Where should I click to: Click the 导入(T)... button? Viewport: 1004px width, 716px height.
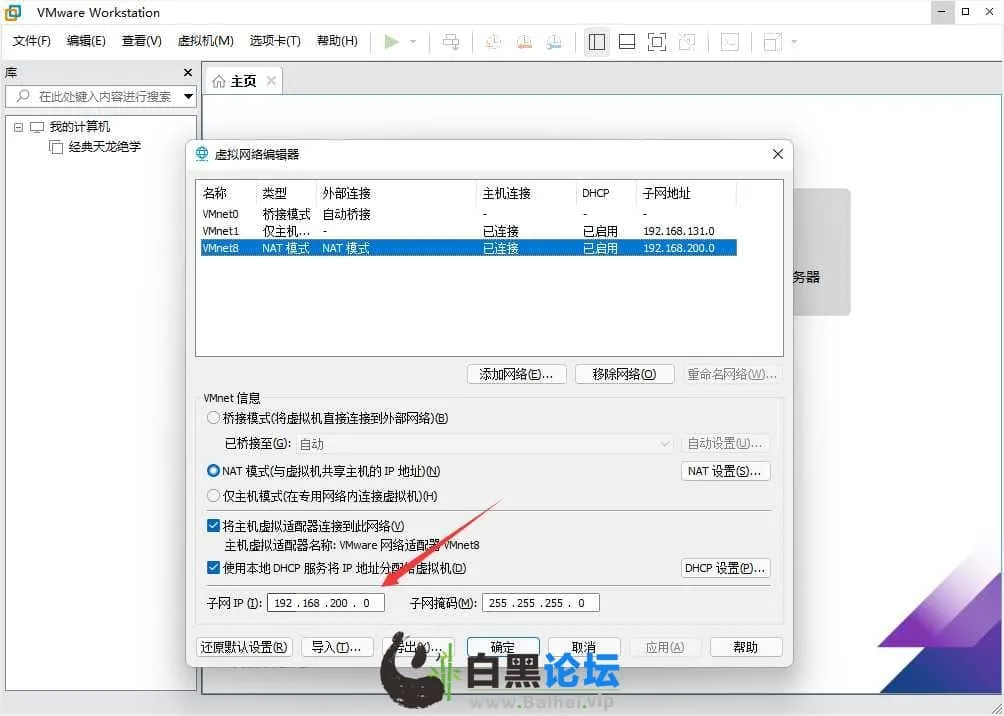tap(337, 647)
